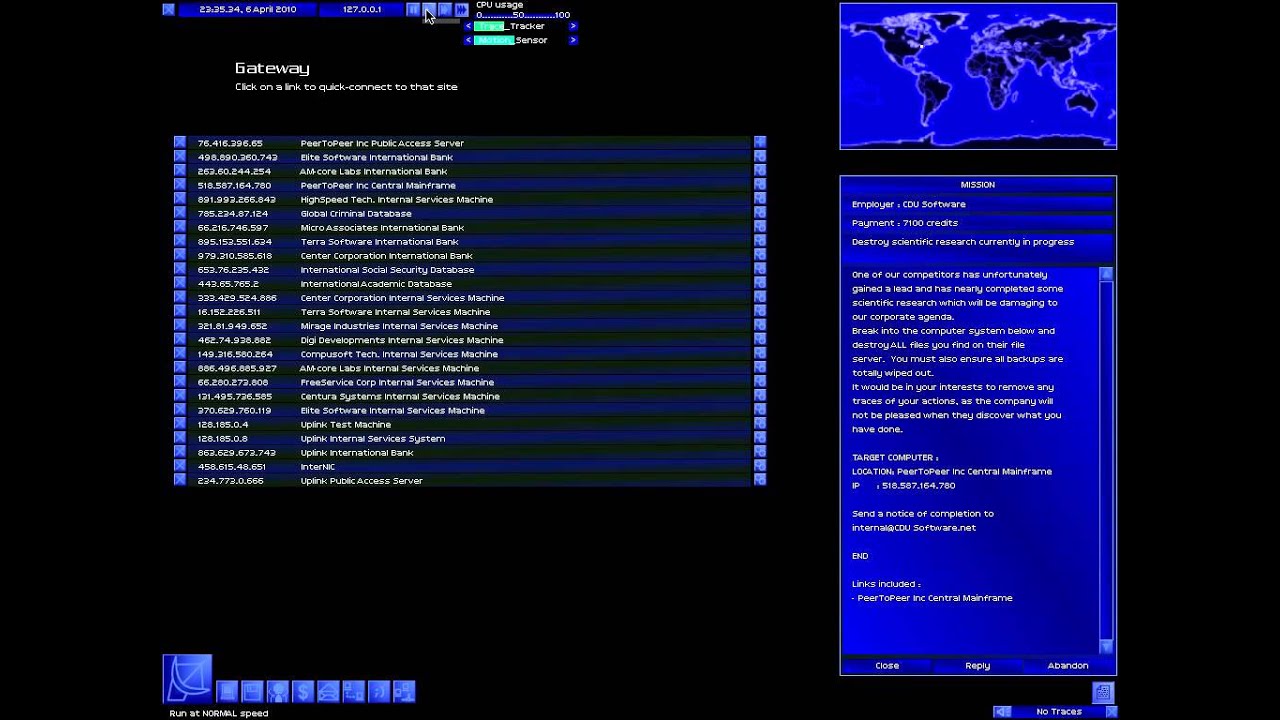
Task: Click the close icon right of No Traces
Action: tap(1111, 712)
